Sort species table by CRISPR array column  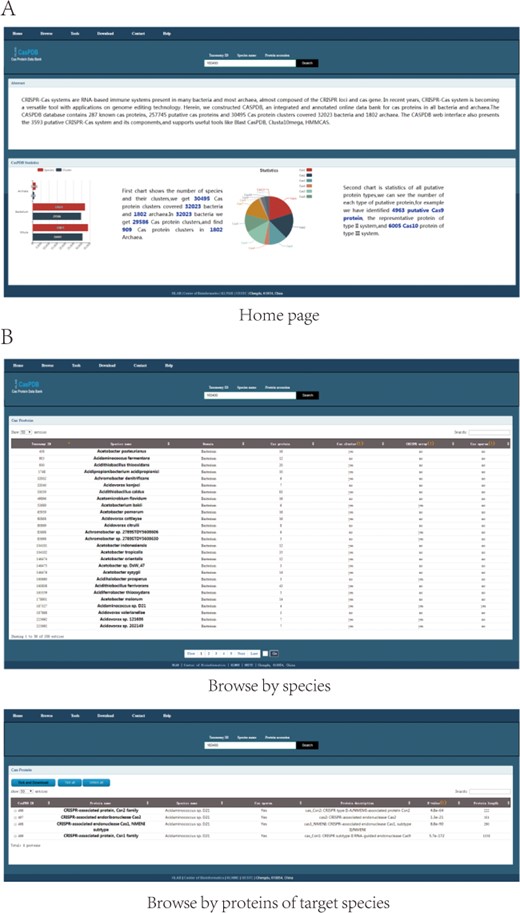(x=419, y=444)
